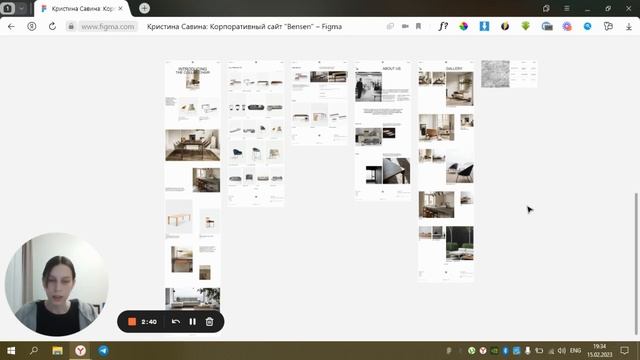This screenshot has width=640, height=360.
Task: Open the blue circular search extension
Action: tap(587, 27)
